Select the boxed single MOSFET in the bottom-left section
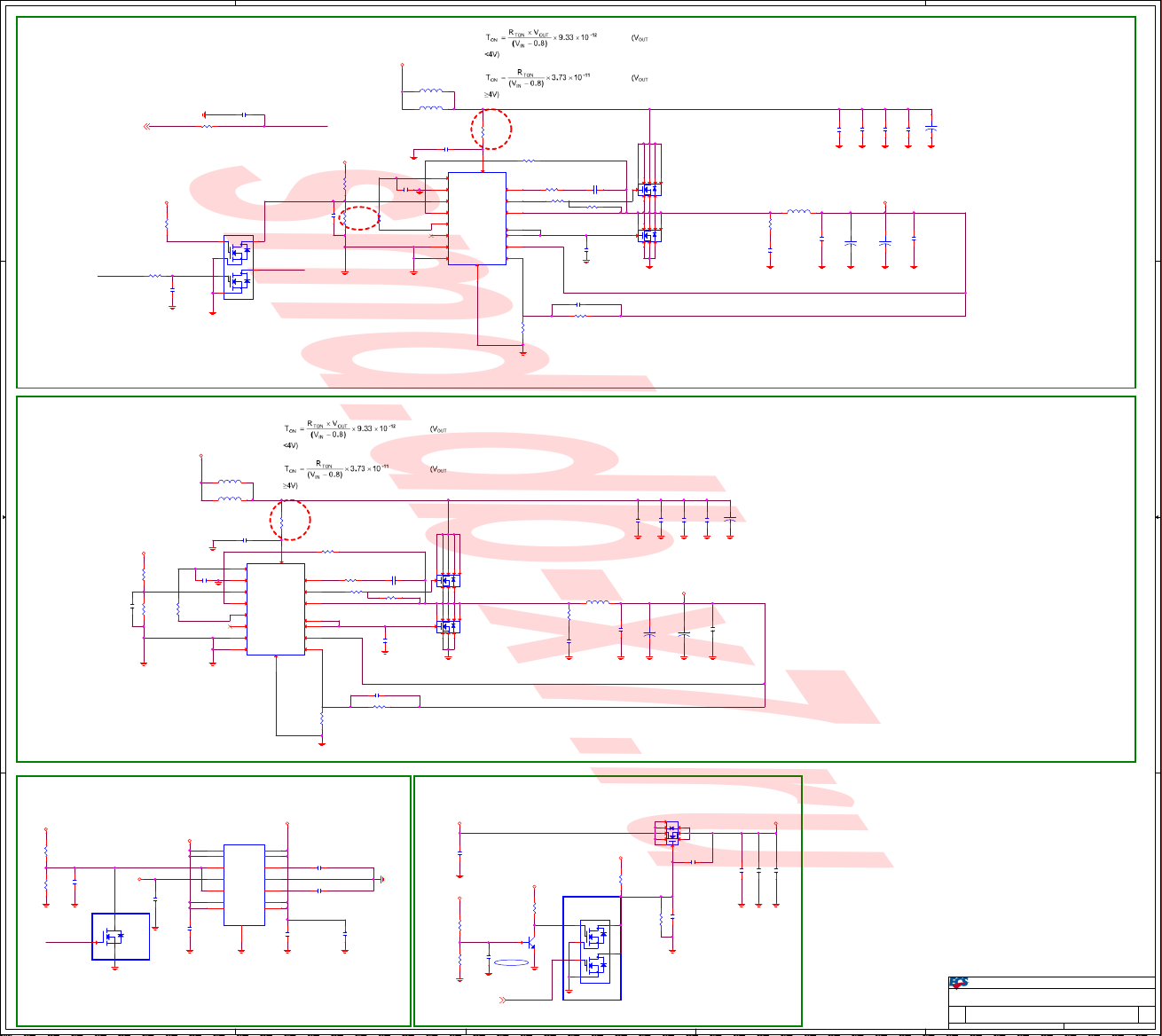1162x1036 pixels. pyautogui.click(x=121, y=937)
